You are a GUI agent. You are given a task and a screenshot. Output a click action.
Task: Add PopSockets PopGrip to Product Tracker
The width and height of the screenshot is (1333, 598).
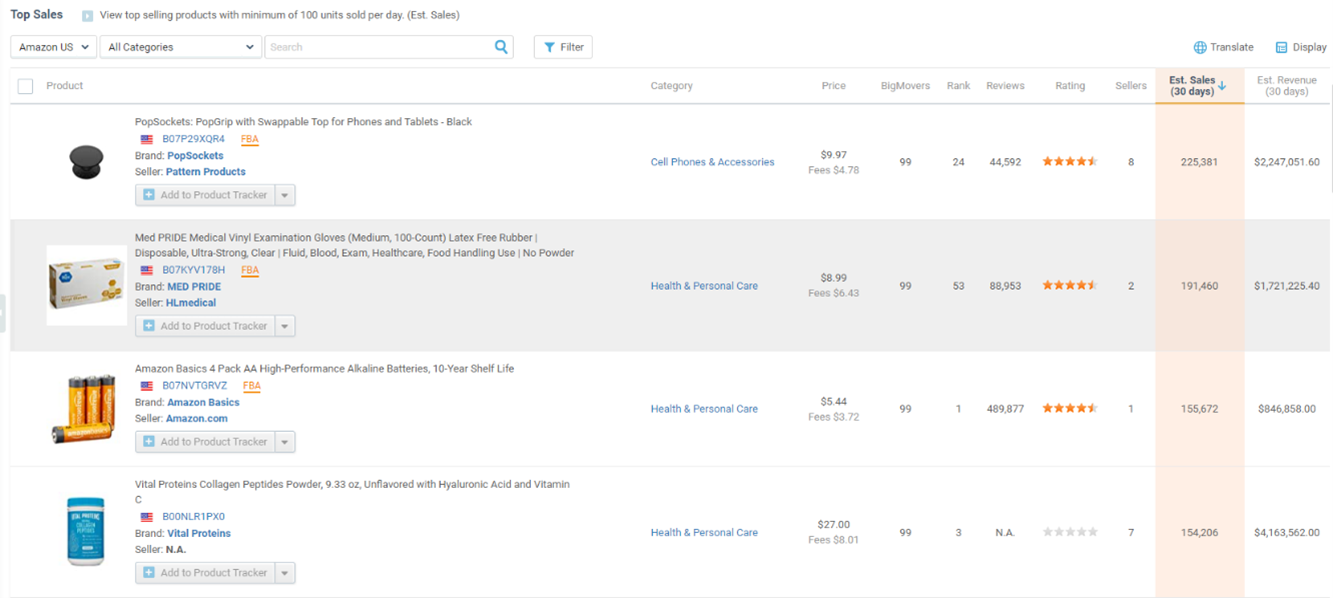205,195
